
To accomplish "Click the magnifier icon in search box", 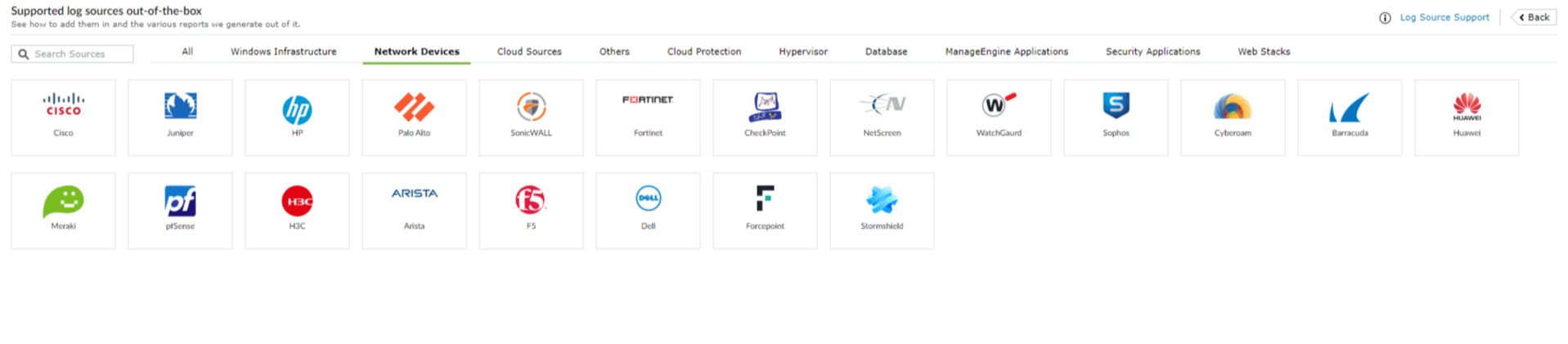I will [24, 54].
